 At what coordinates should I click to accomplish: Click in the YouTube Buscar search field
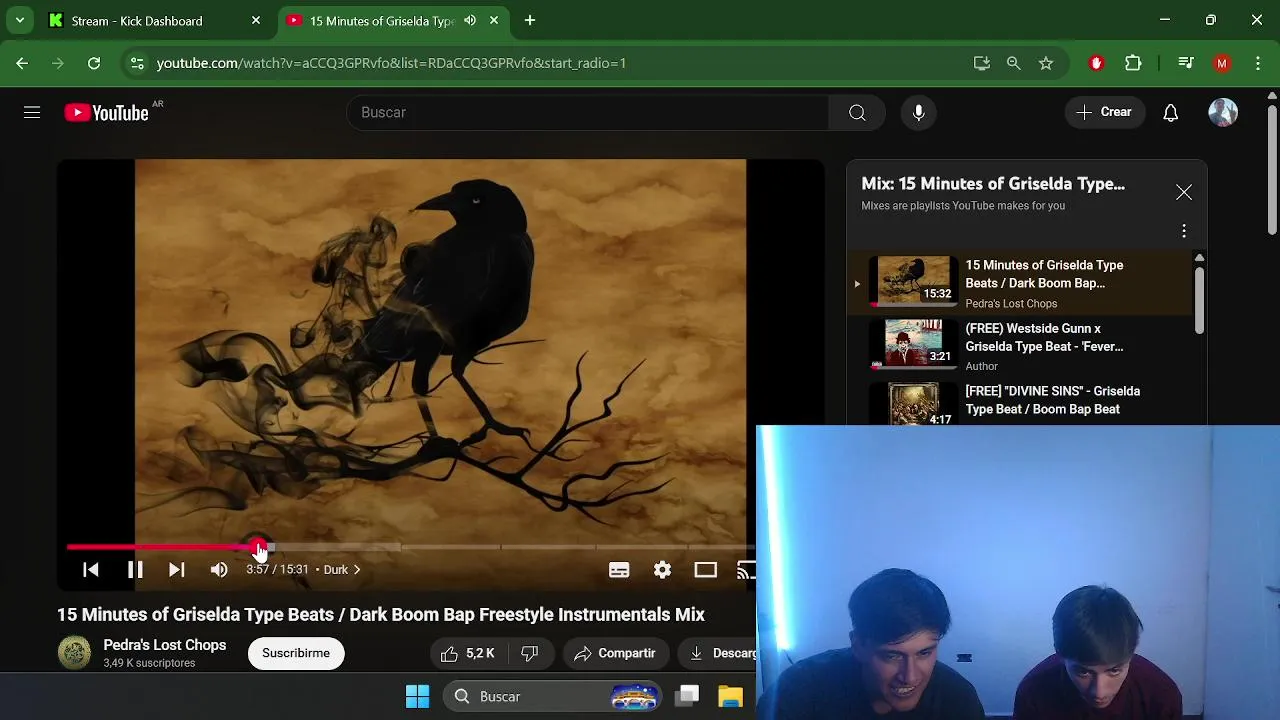coord(588,113)
